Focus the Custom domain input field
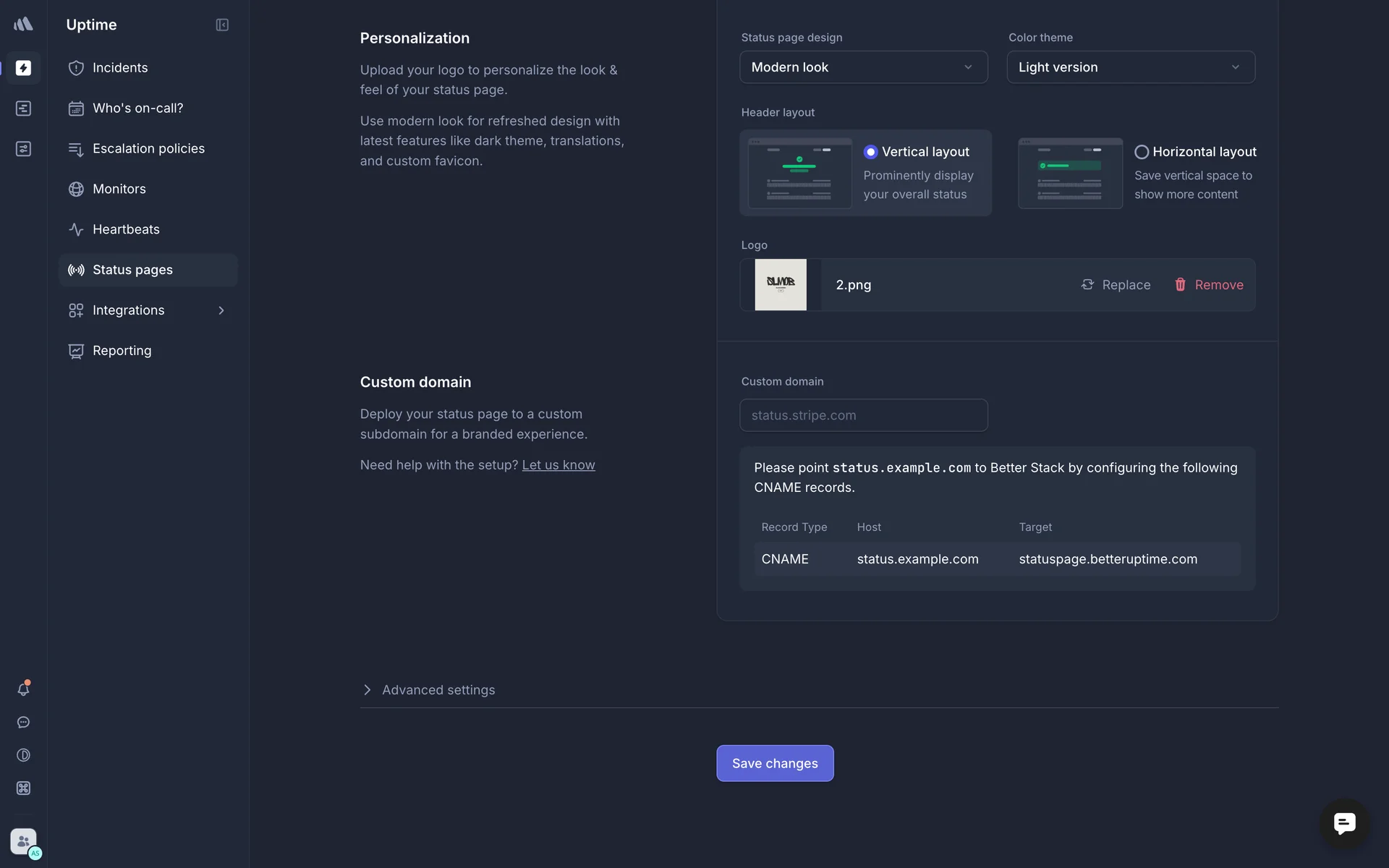1389x868 pixels. coord(863,415)
